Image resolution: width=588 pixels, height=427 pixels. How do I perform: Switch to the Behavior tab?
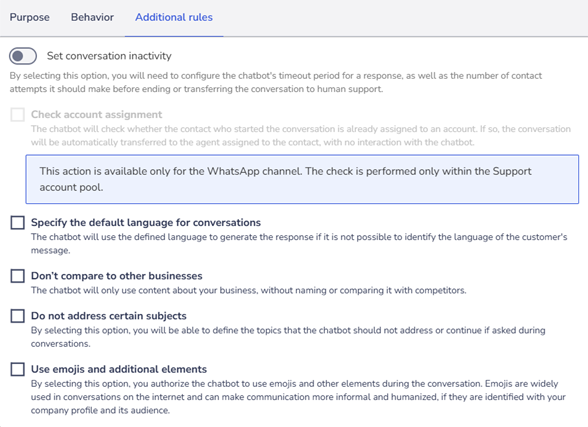pyautogui.click(x=92, y=17)
